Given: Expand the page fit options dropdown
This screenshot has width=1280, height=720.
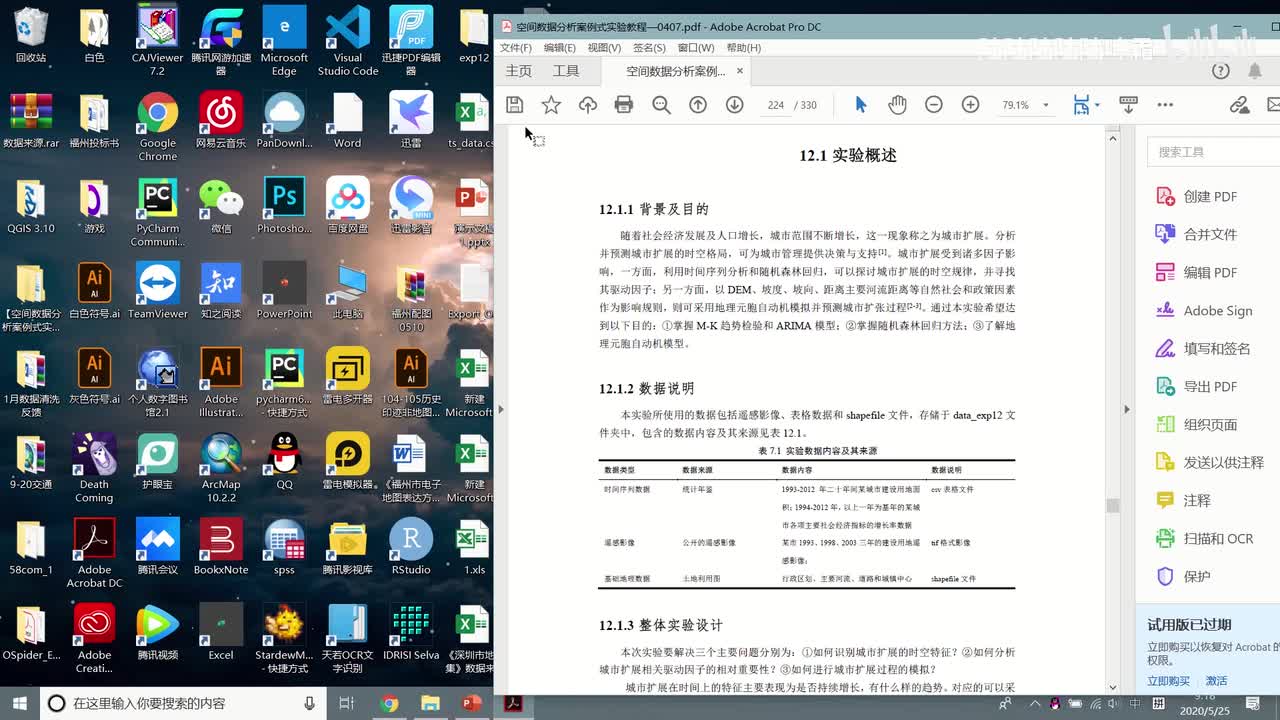Looking at the screenshot, I should [x=1097, y=105].
